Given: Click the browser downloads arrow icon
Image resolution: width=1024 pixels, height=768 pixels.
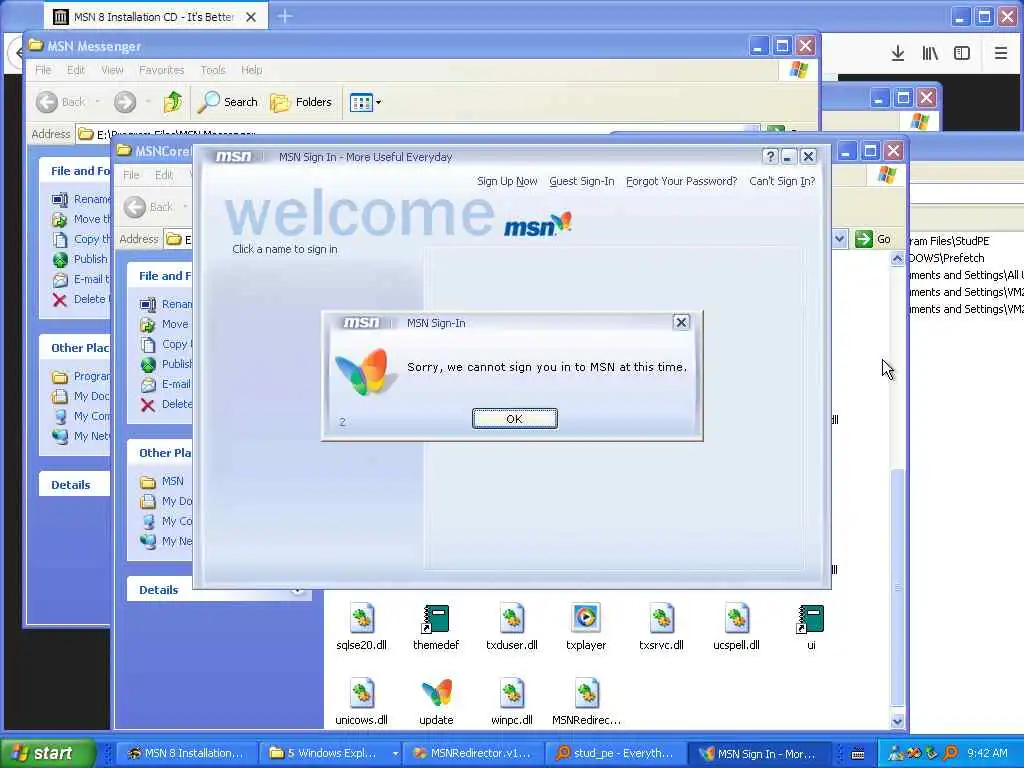Looking at the screenshot, I should [x=898, y=54].
